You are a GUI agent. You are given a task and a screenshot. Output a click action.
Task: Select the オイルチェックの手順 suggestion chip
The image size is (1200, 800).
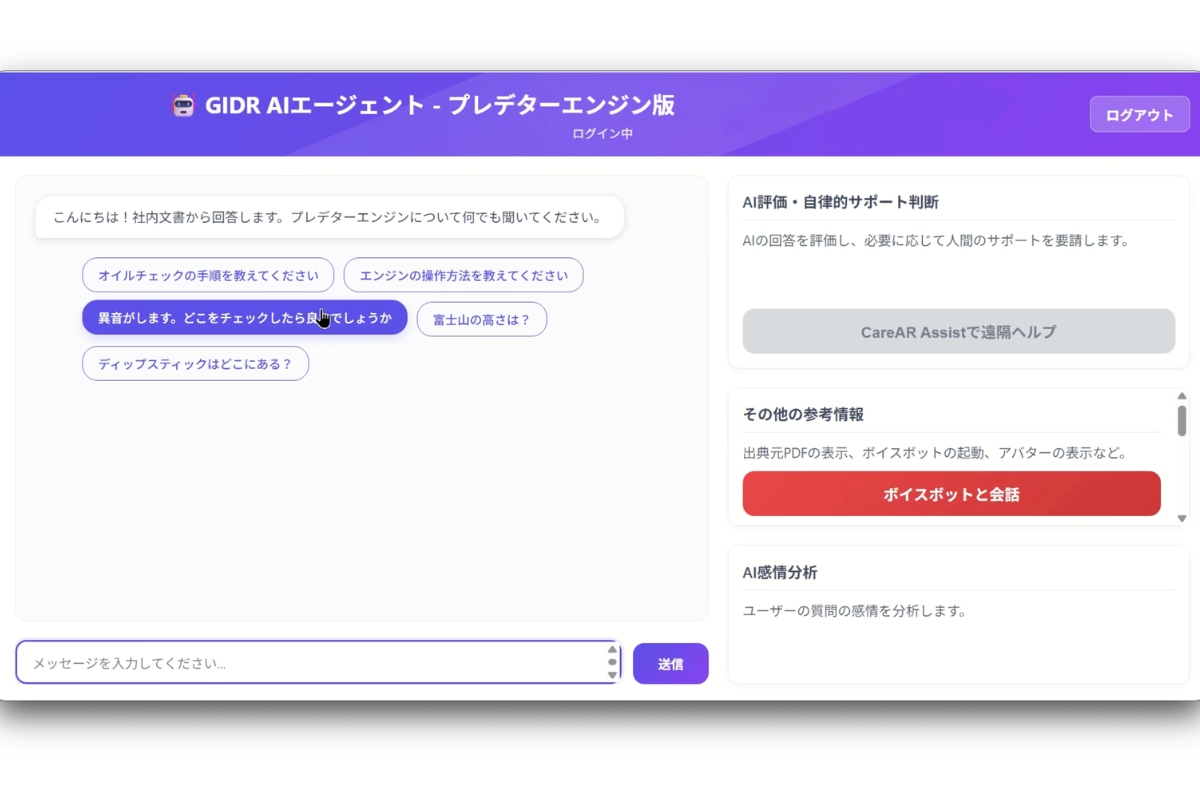[208, 275]
